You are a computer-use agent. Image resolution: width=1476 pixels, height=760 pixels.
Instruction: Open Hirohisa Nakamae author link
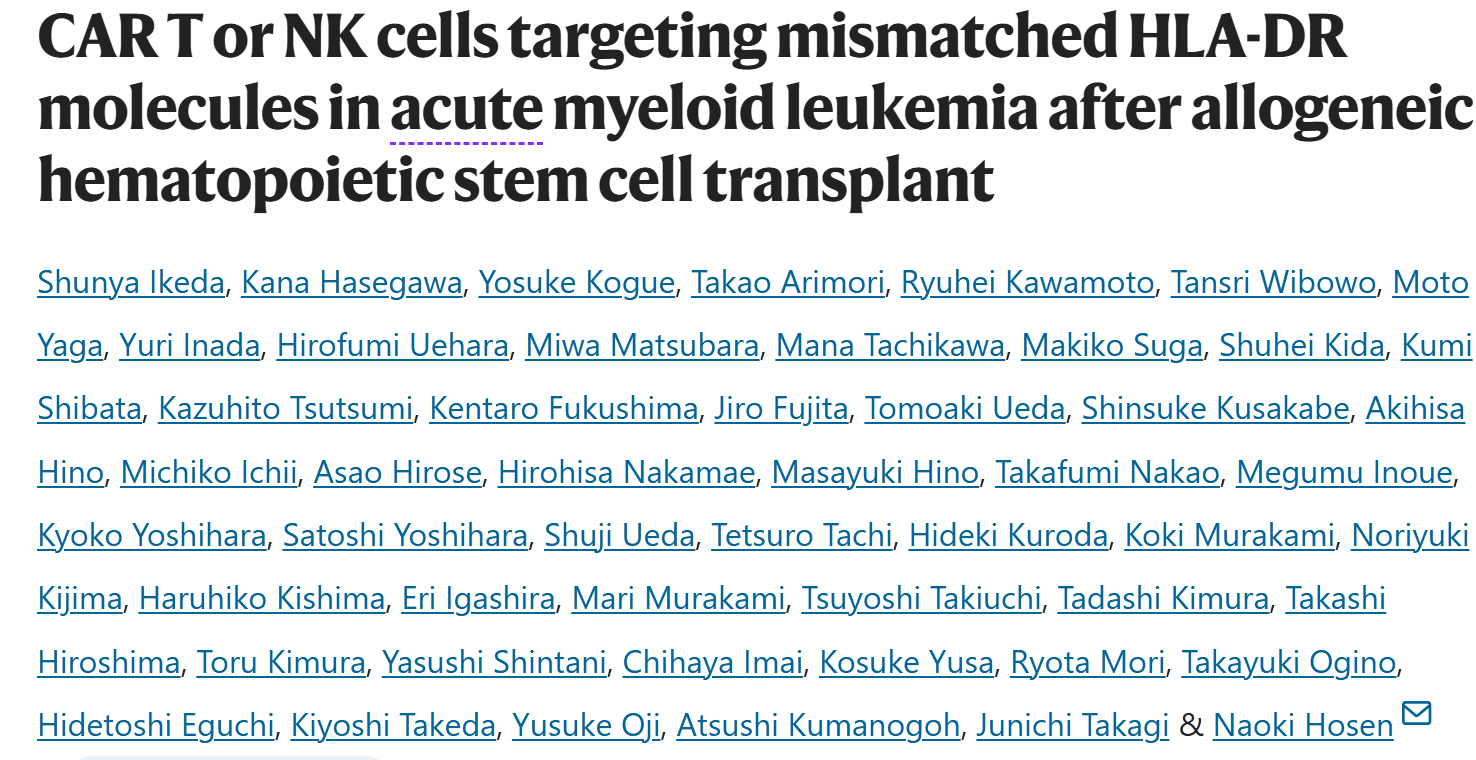coord(627,472)
